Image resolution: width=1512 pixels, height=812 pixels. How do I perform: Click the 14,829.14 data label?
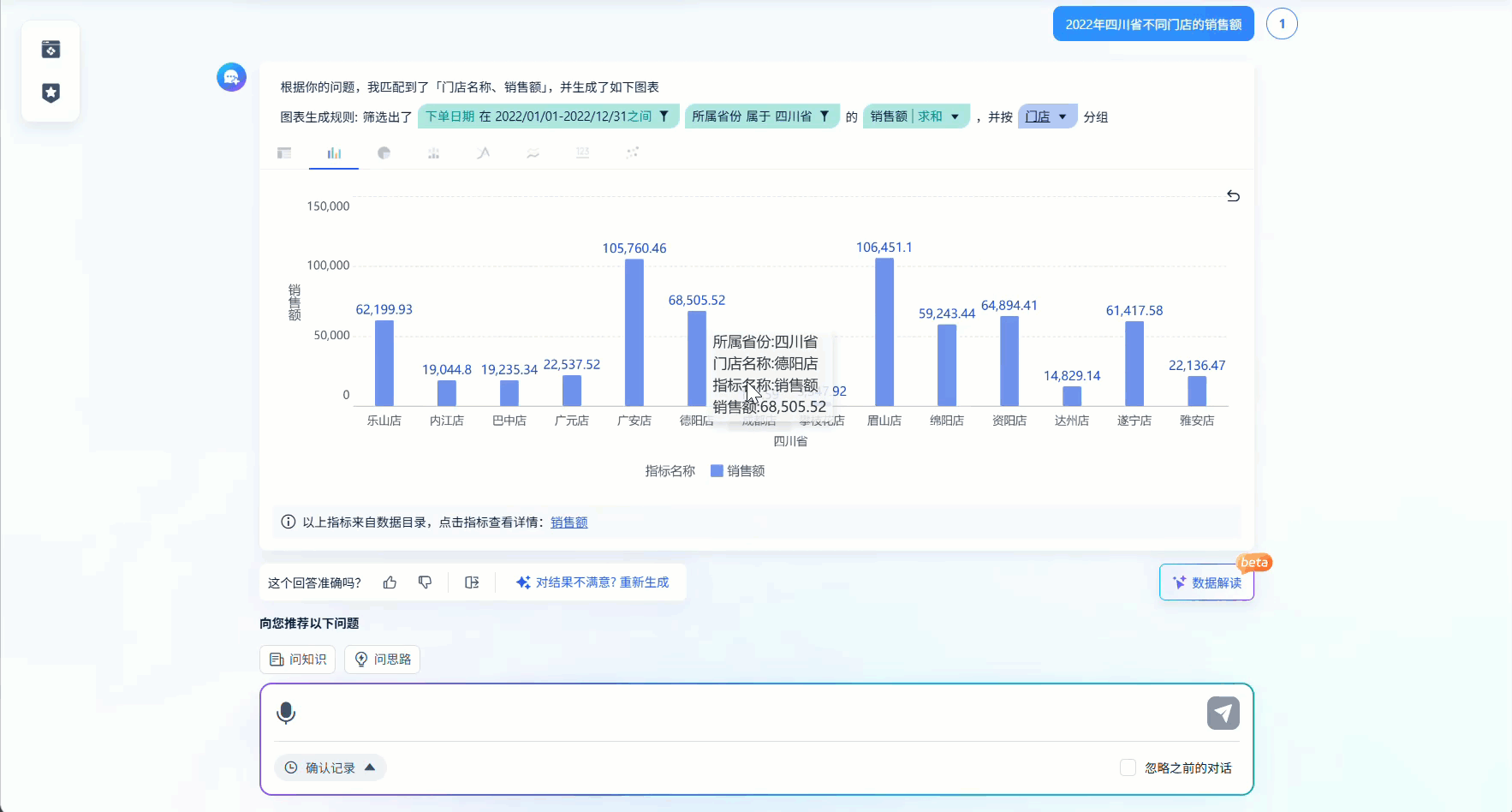1072,376
